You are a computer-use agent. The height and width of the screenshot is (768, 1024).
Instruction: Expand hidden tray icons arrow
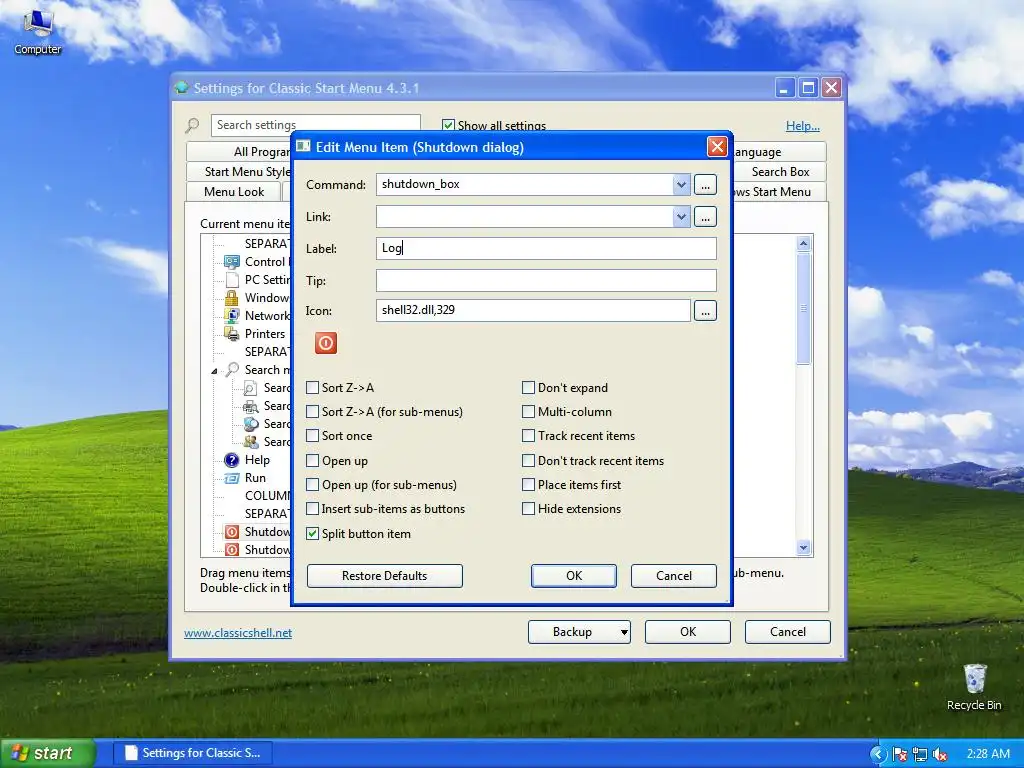pos(878,754)
